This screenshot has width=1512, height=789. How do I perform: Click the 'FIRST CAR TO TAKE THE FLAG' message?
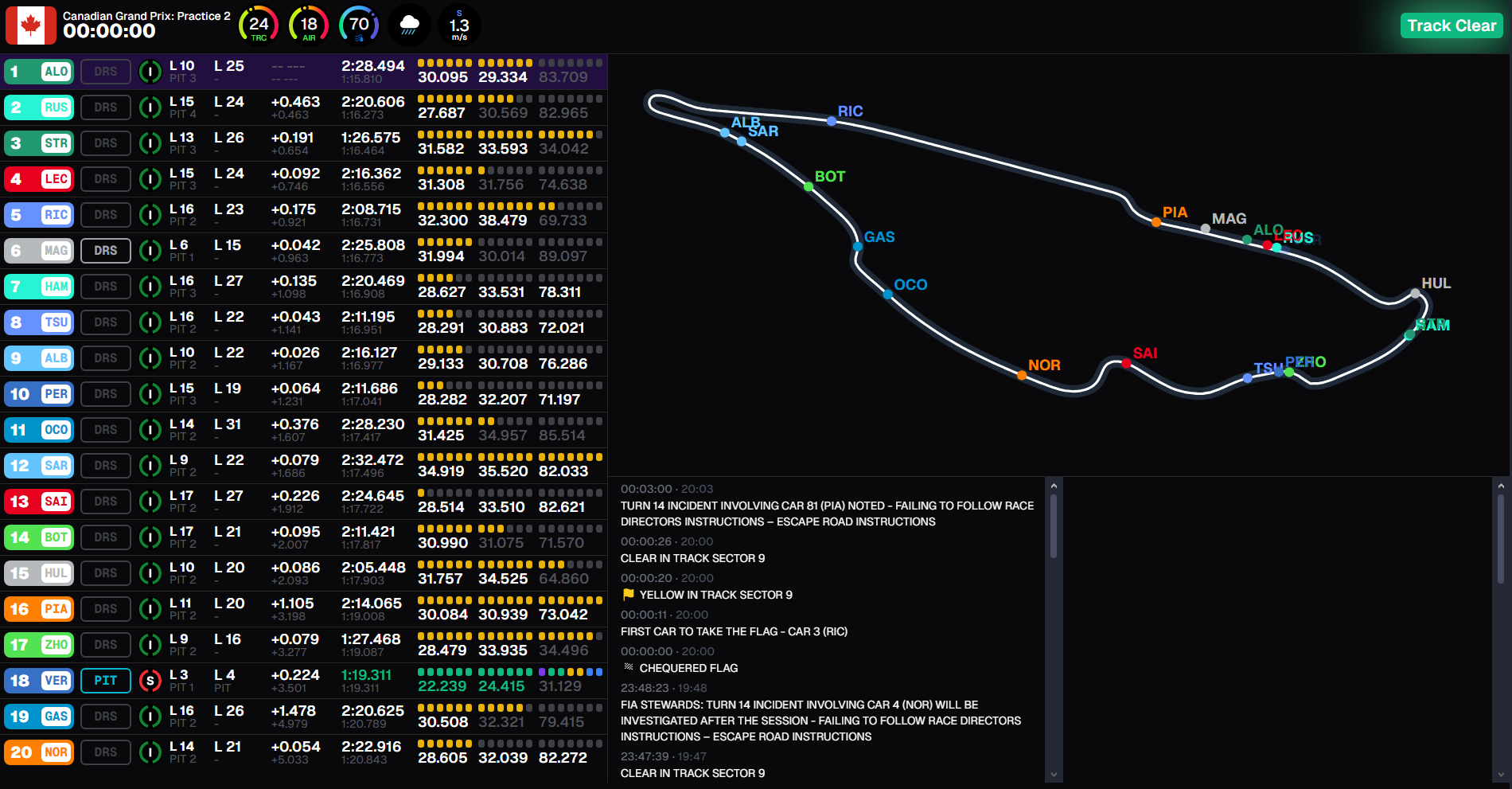pos(734,631)
